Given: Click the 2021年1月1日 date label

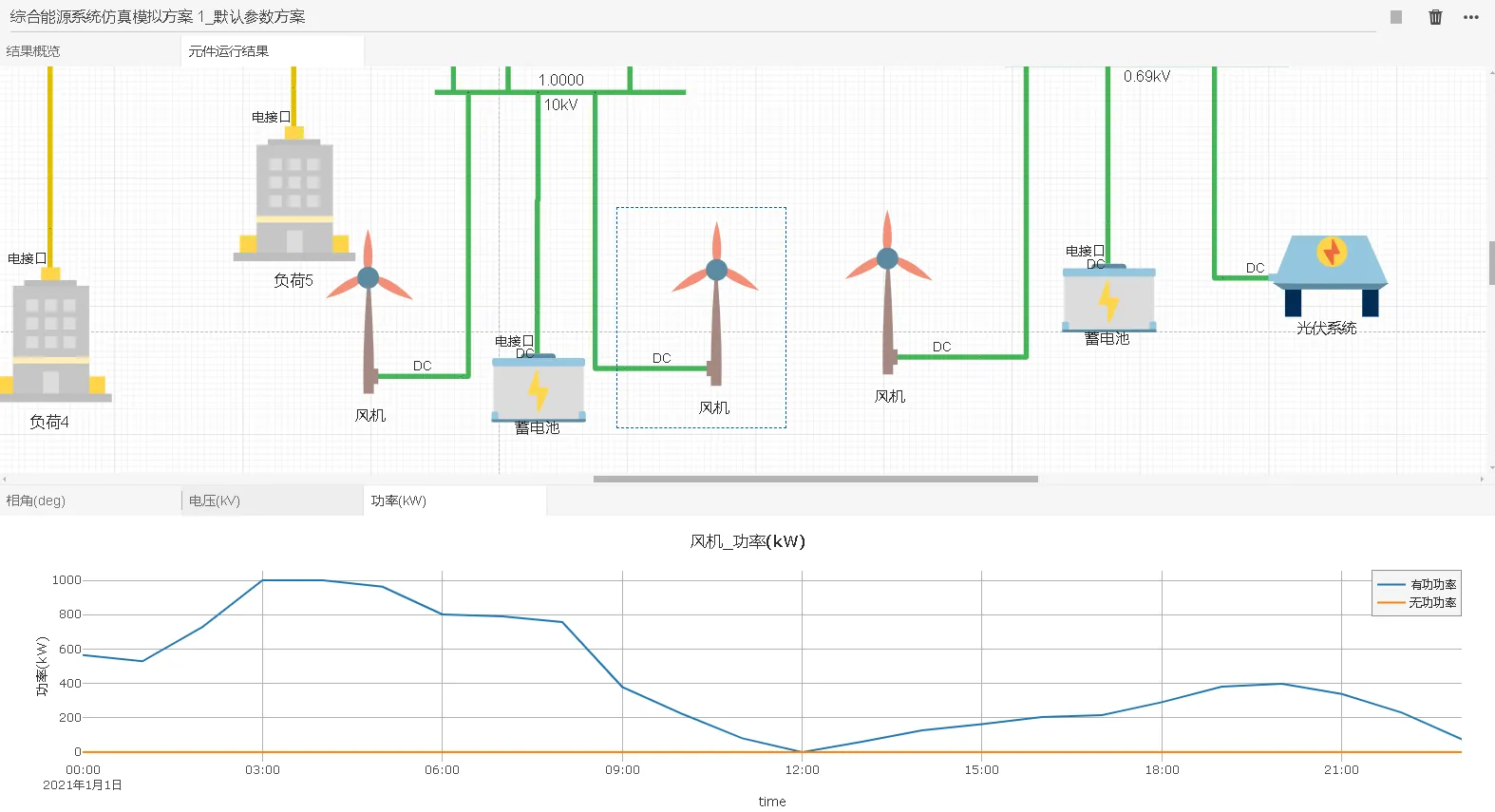Looking at the screenshot, I should point(83,785).
